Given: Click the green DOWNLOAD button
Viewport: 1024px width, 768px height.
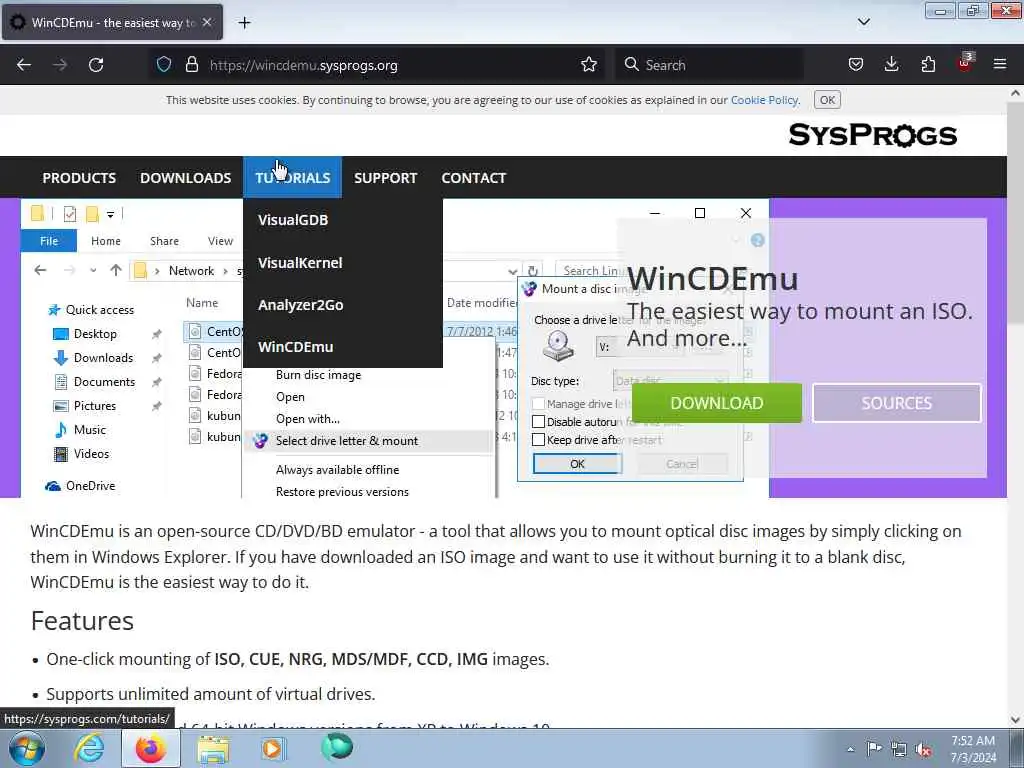Looking at the screenshot, I should (x=716, y=403).
